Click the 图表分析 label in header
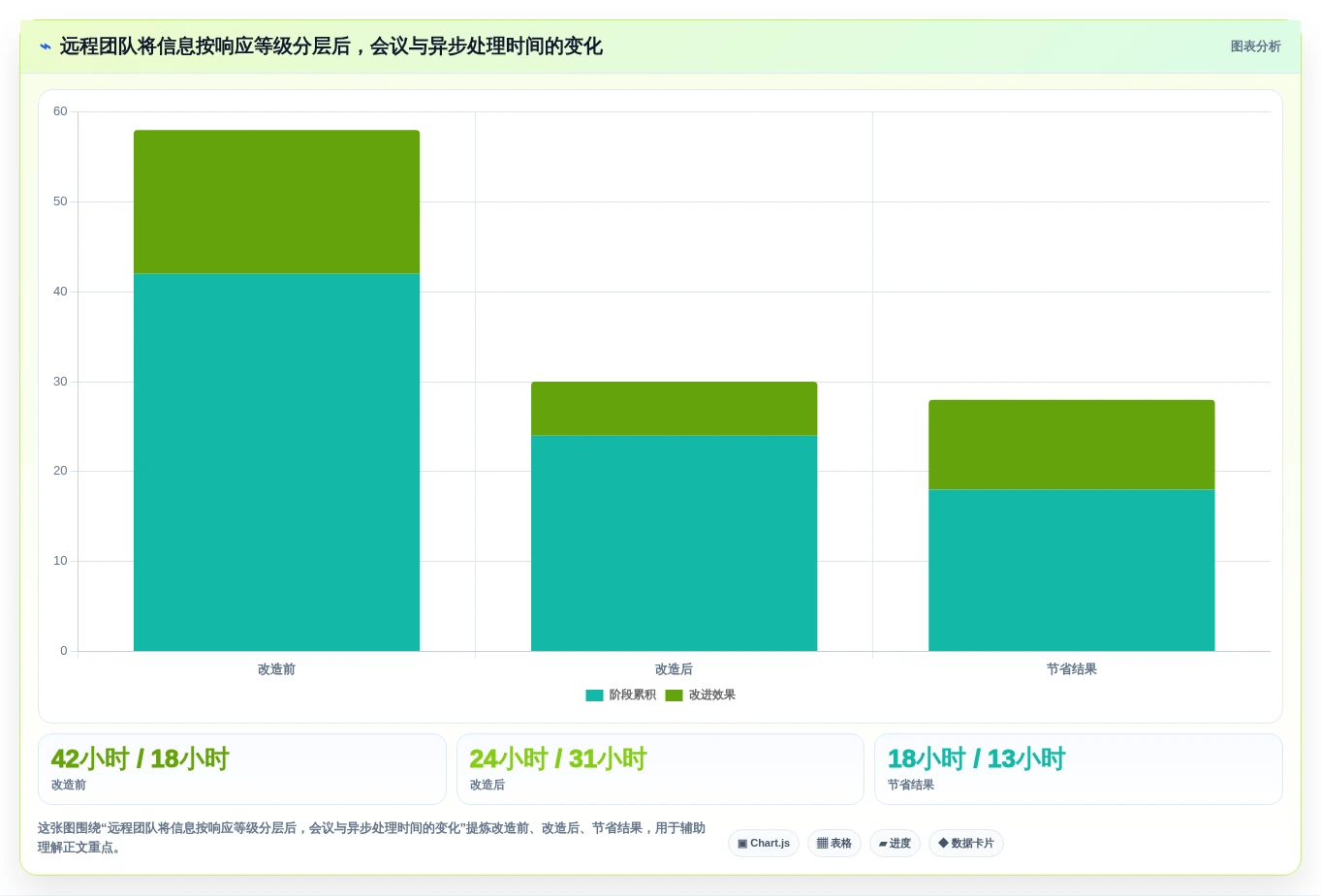Image resolution: width=1321 pixels, height=896 pixels. (x=1255, y=46)
